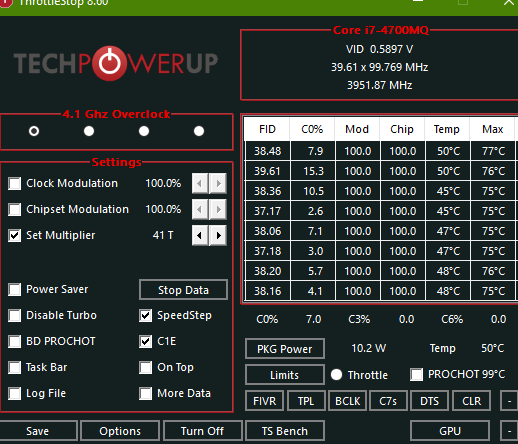Click the 3951.87 MHz frequency reading
The height and width of the screenshot is (444, 518).
(x=379, y=85)
